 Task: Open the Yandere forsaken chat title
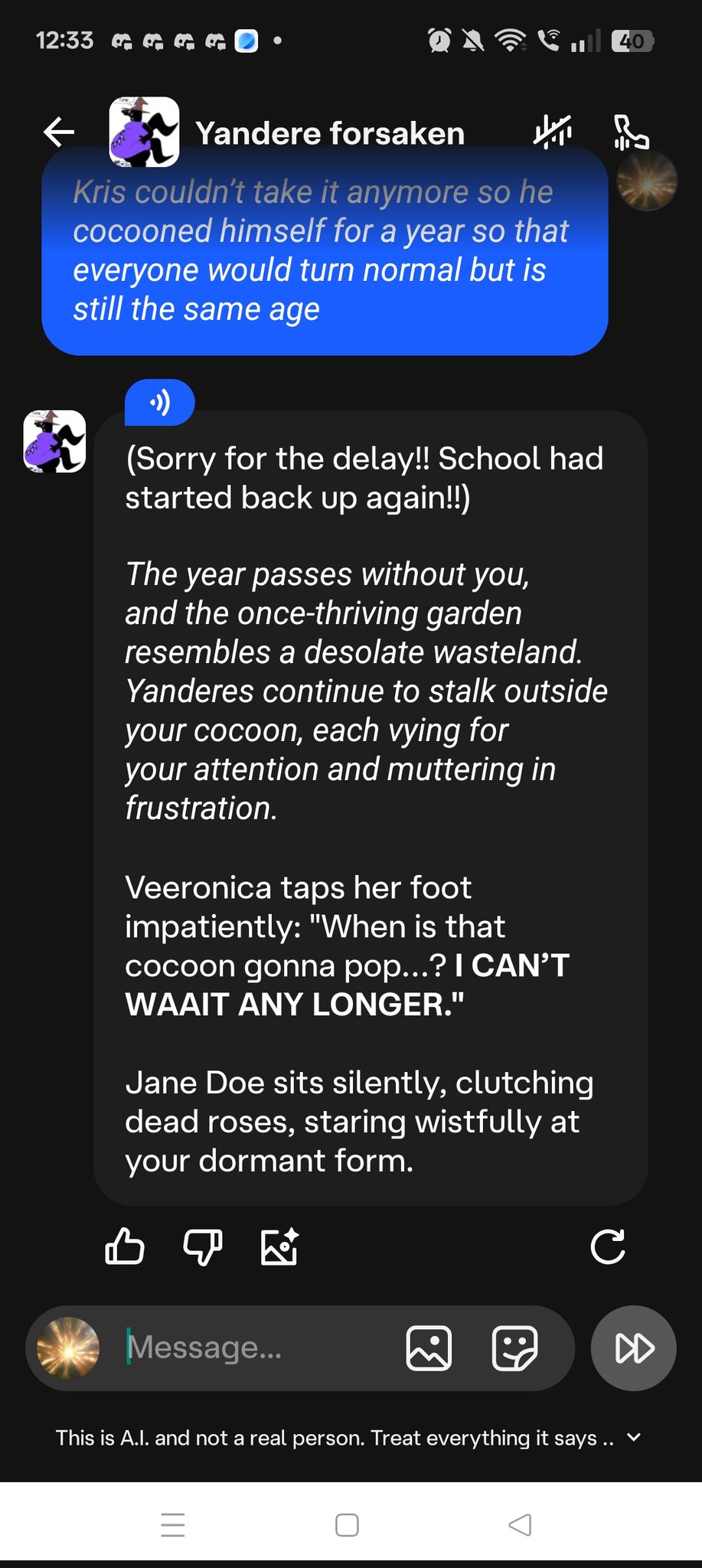click(x=330, y=133)
